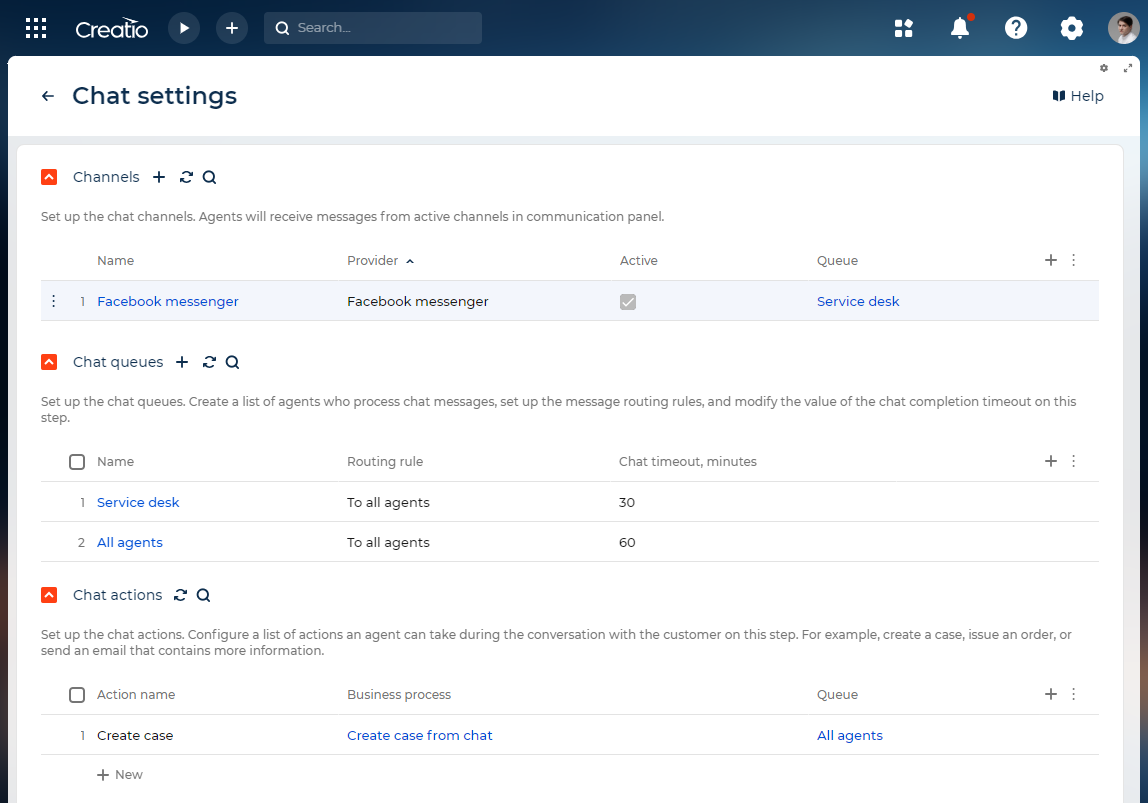Image resolution: width=1148 pixels, height=803 pixels.
Task: Click the Chat timeout, minutes header
Action: (687, 462)
